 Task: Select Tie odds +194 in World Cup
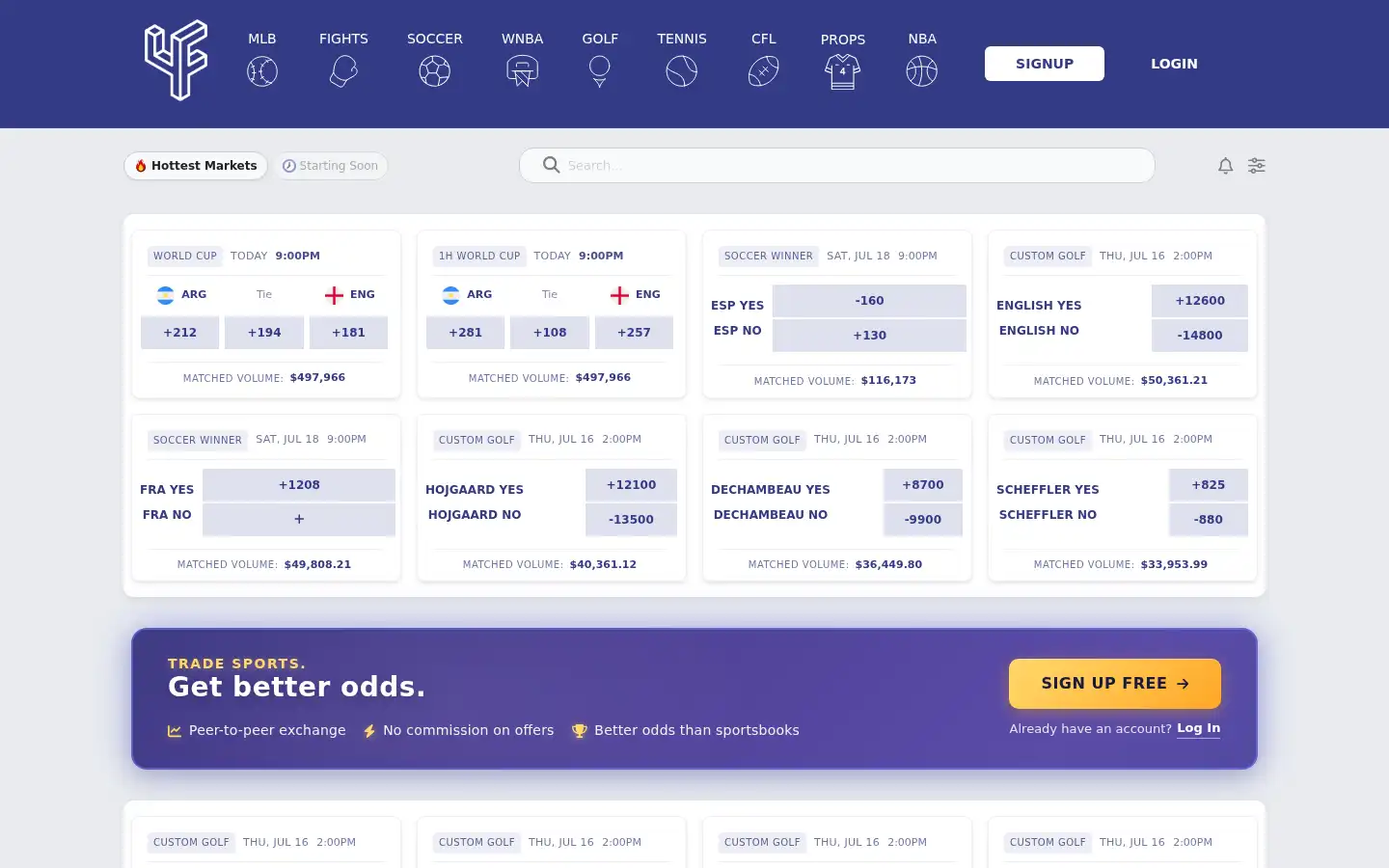click(264, 333)
